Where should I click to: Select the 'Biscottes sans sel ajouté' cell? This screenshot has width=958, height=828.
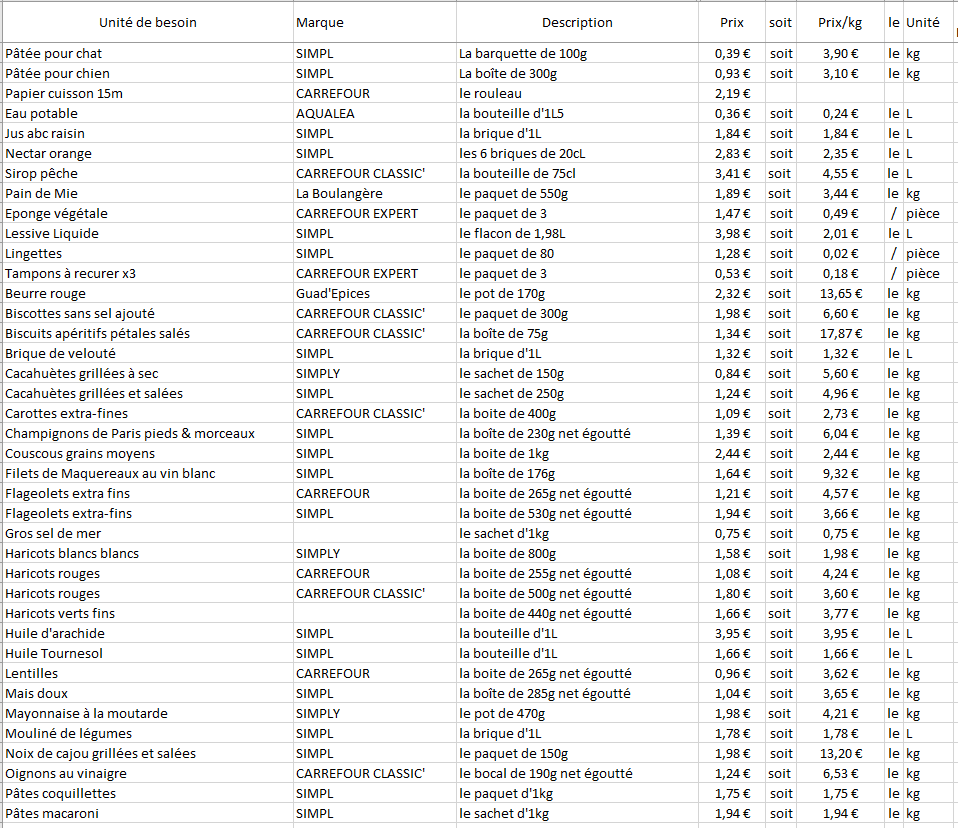click(148, 313)
